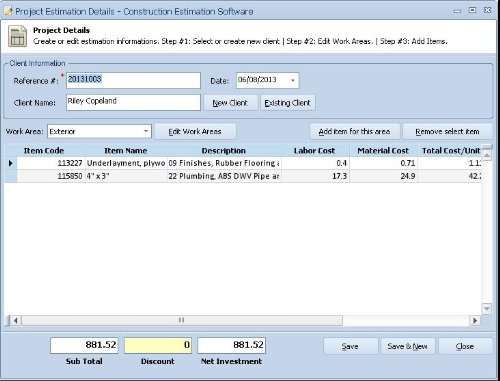This screenshot has height=381, width=500.
Task: Click the 'Underlayment, plywo' item name cell
Action: point(126,163)
